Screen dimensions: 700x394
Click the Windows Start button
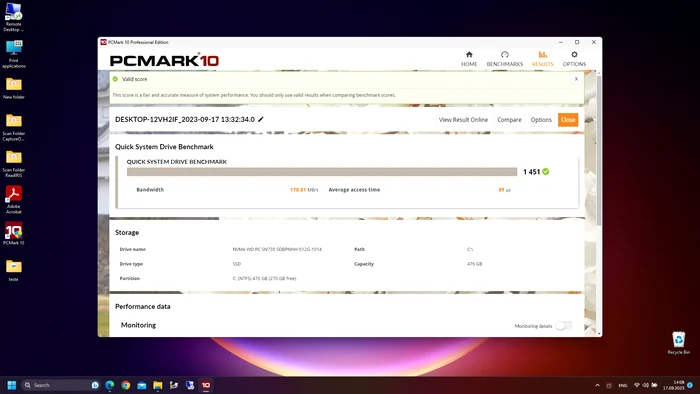[12, 385]
